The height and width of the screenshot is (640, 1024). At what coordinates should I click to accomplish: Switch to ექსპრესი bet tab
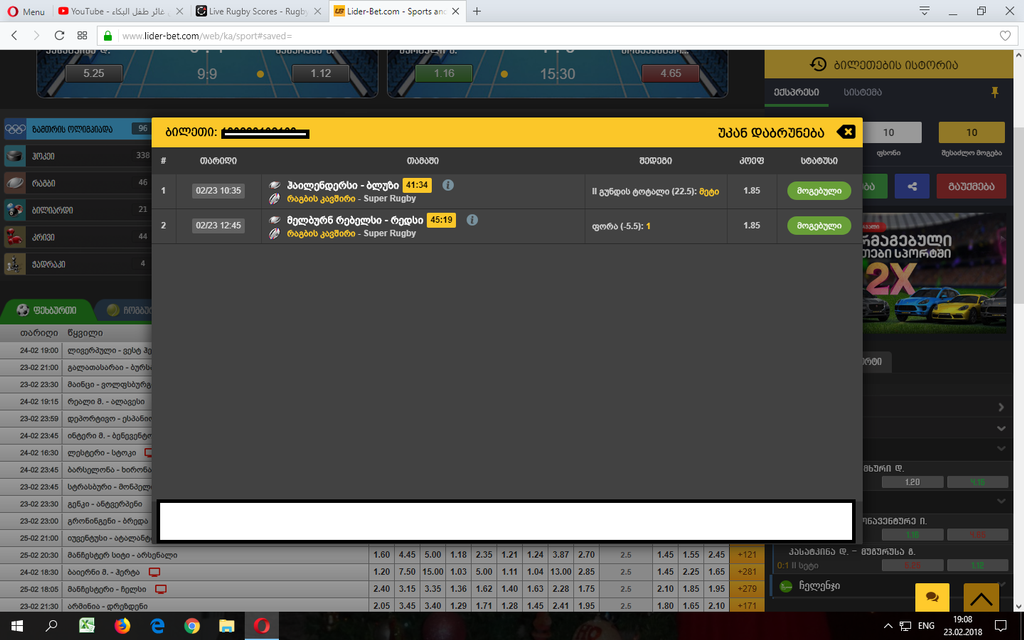[x=796, y=93]
